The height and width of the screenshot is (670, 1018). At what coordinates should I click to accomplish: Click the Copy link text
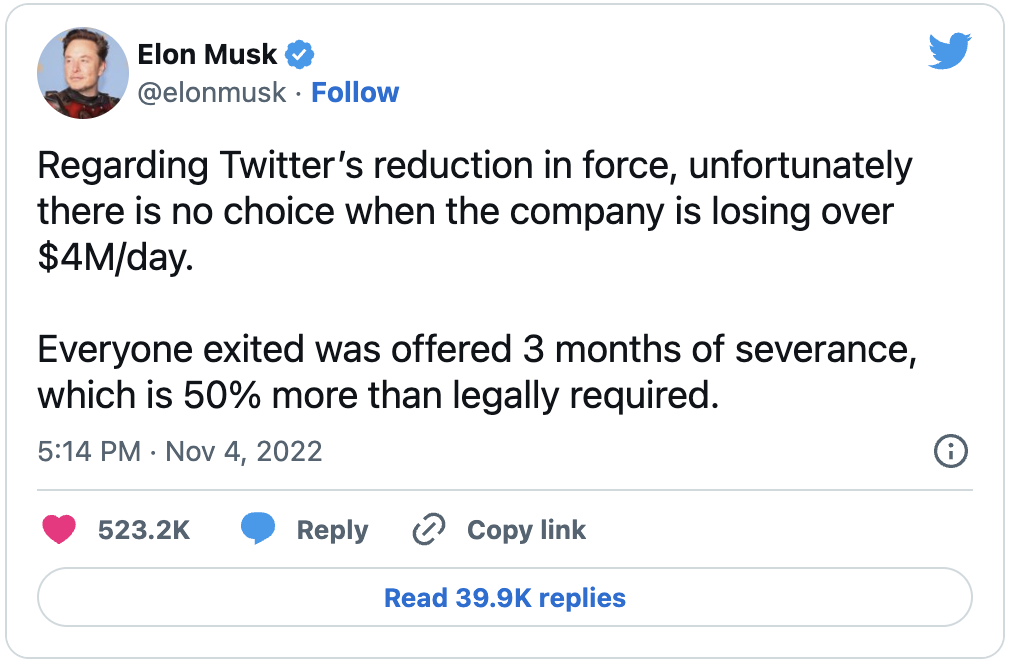click(526, 530)
